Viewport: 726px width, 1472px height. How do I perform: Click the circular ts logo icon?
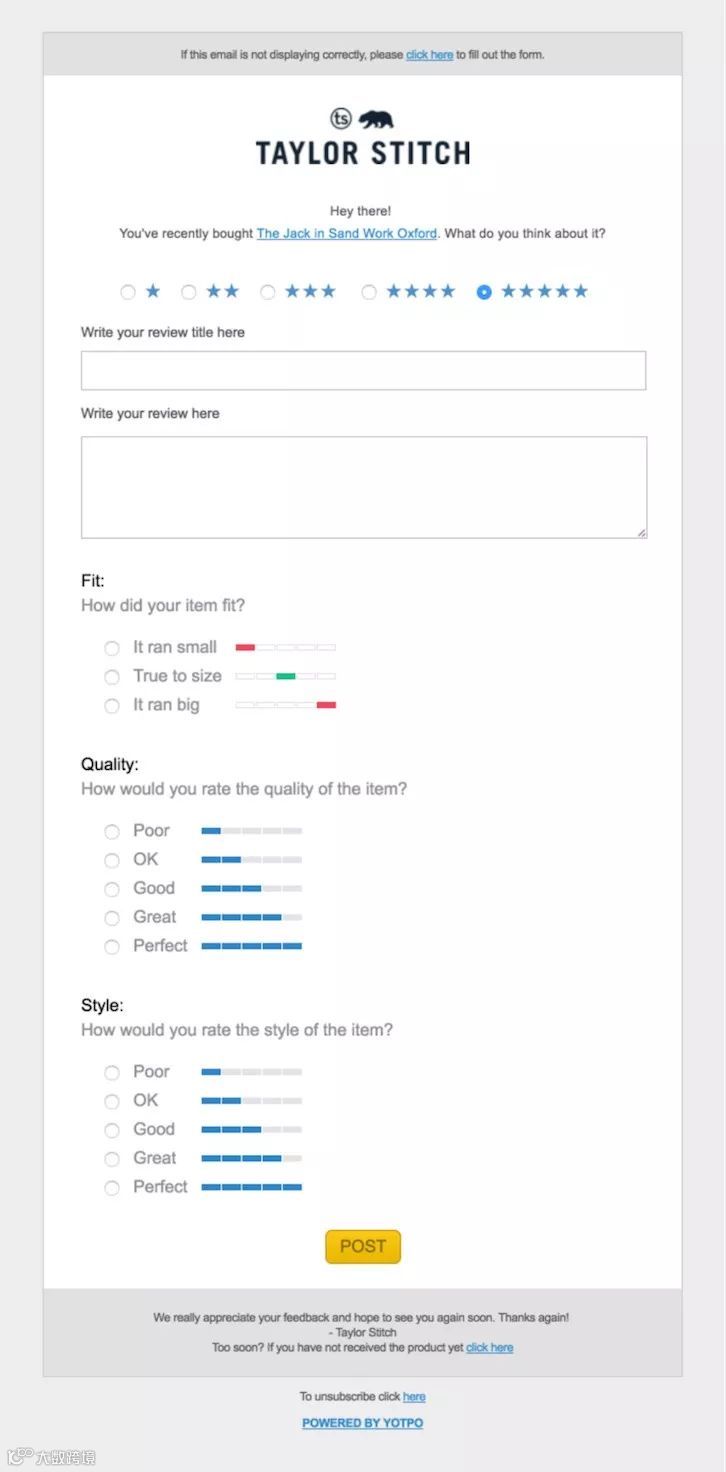click(x=341, y=119)
